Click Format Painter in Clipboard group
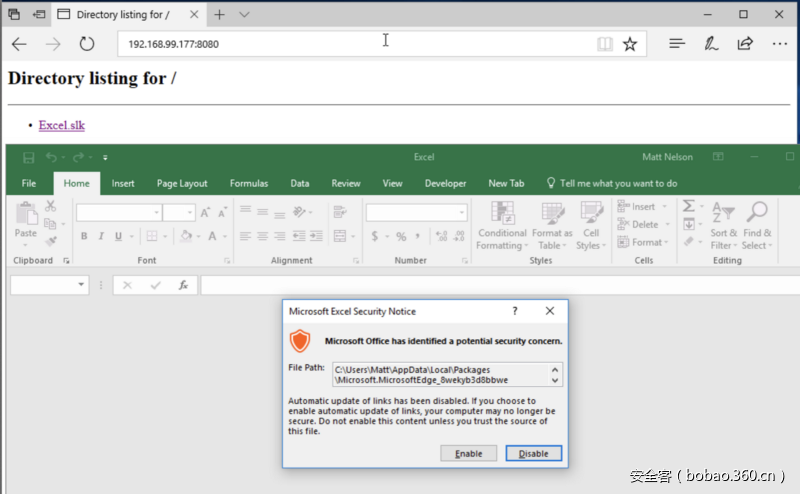The image size is (800, 494). 50,241
